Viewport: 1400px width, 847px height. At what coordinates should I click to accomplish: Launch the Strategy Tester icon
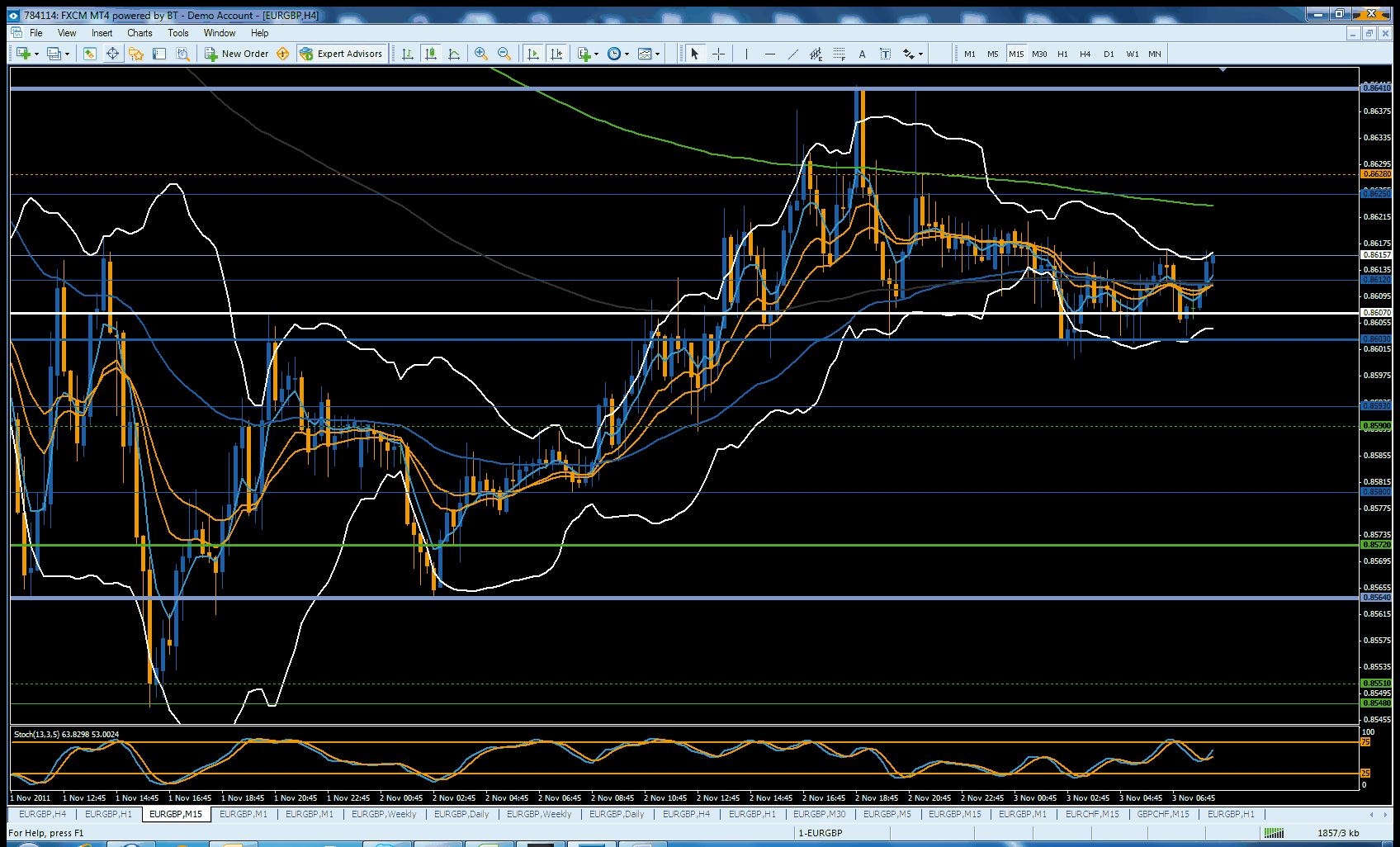182,54
